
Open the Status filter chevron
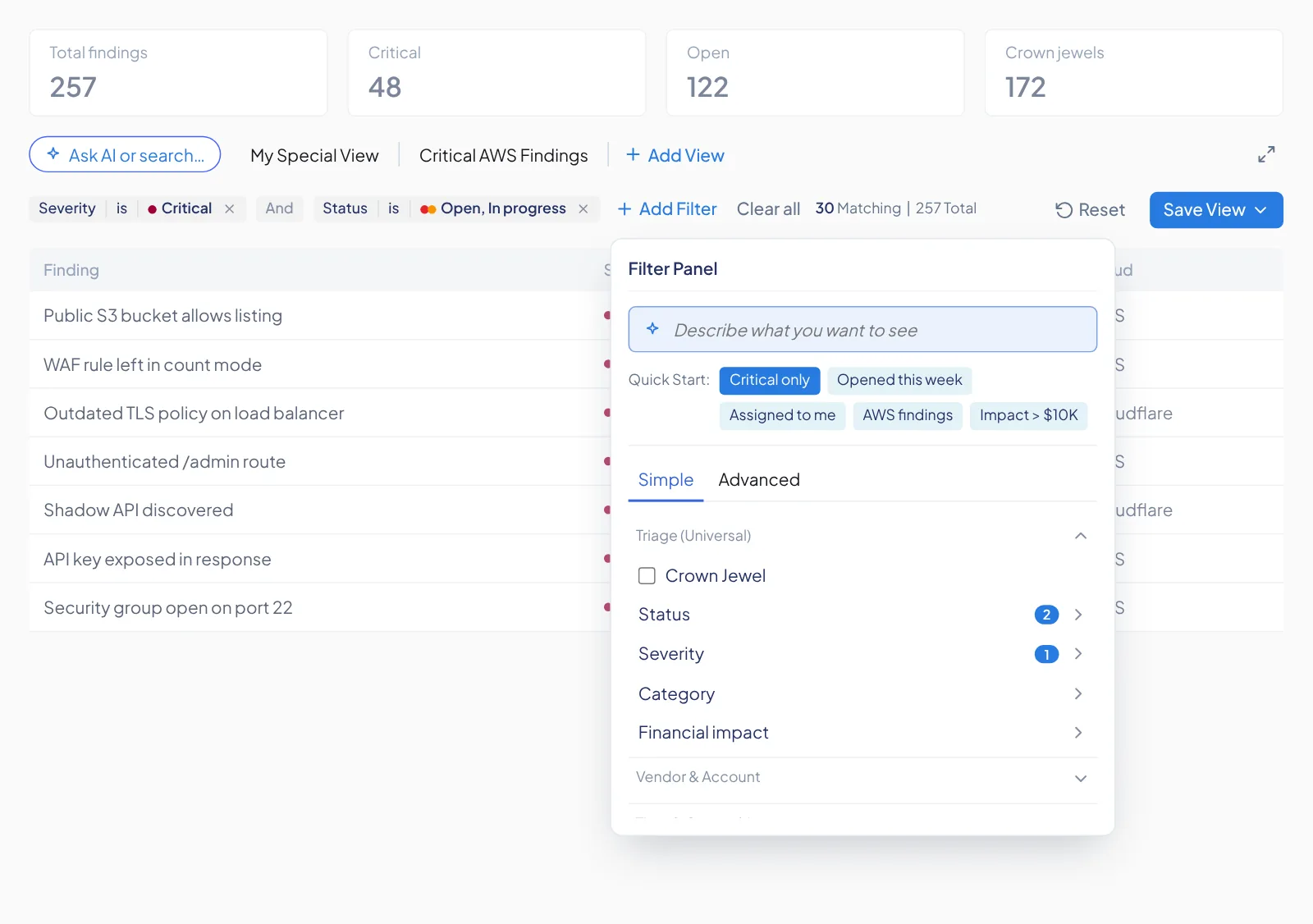(1078, 615)
